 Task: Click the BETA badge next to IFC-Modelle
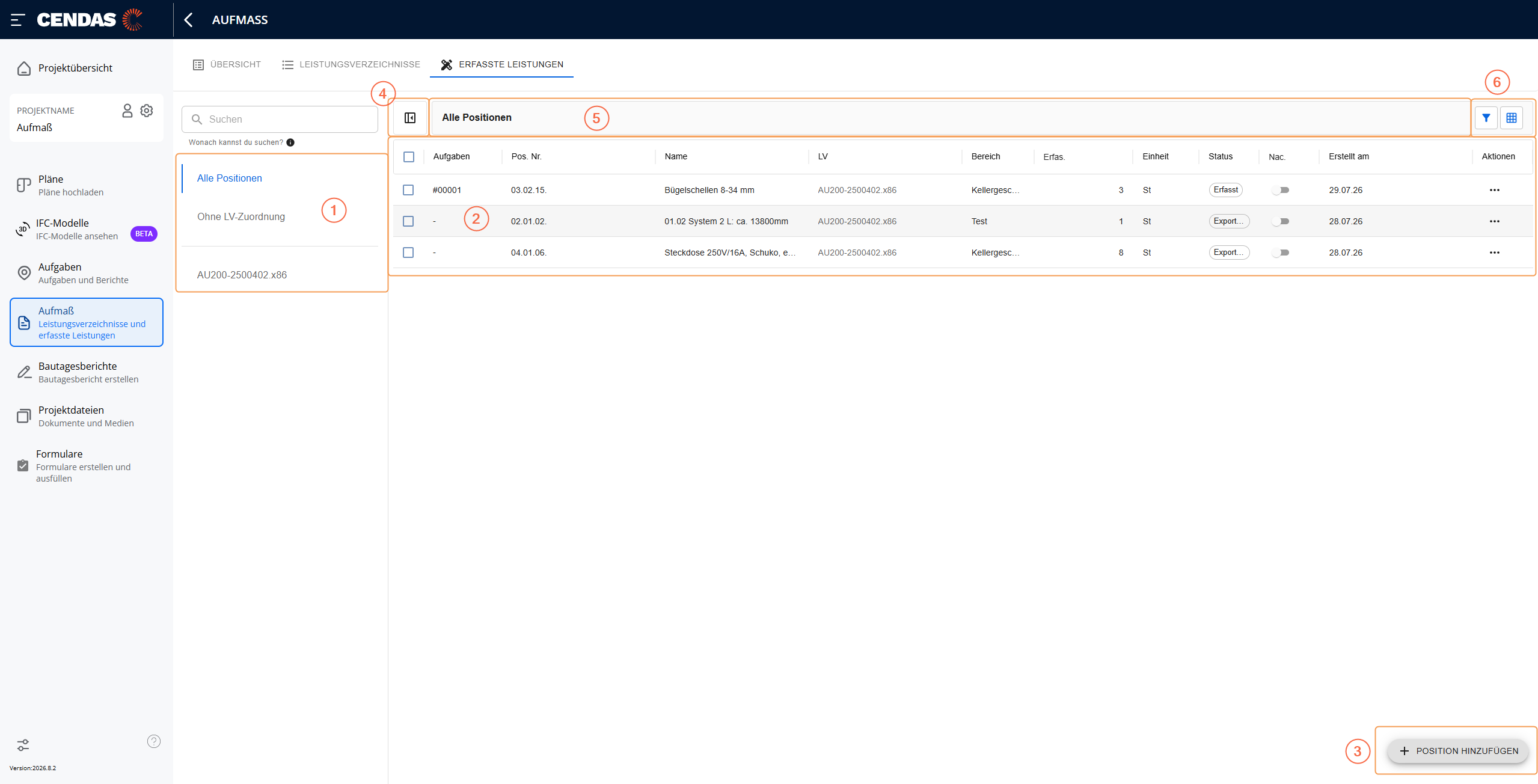pos(144,234)
